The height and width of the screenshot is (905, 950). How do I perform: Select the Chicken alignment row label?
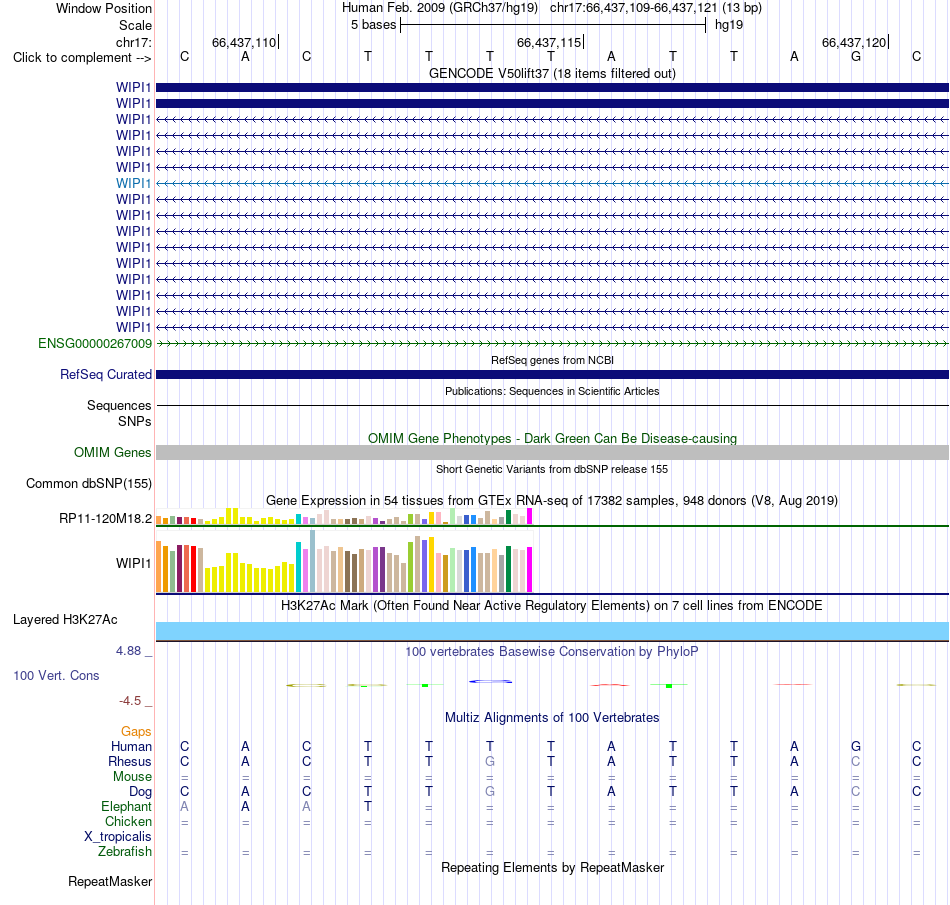point(128,821)
